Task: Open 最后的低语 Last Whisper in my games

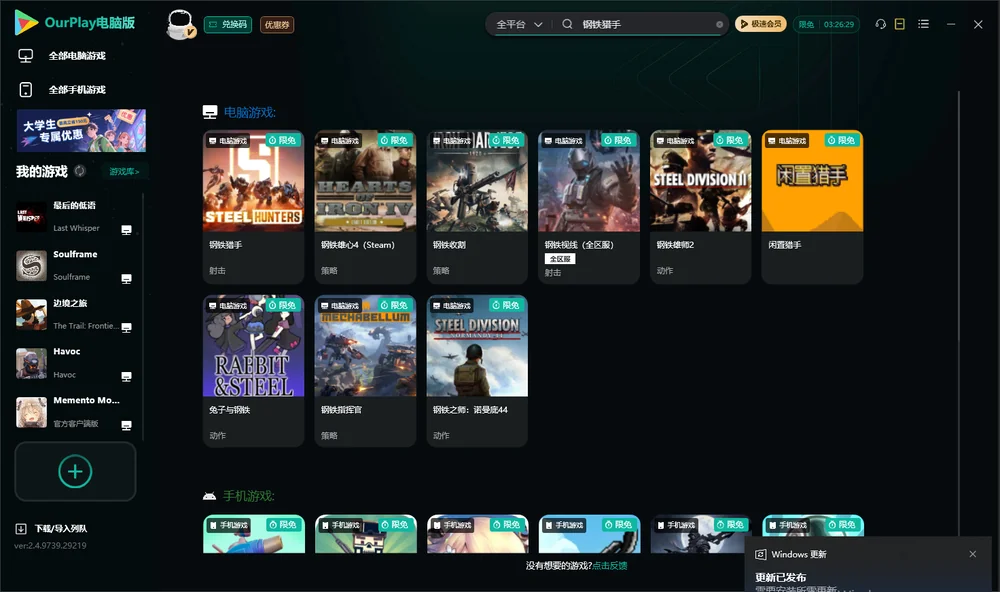Action: (x=75, y=217)
